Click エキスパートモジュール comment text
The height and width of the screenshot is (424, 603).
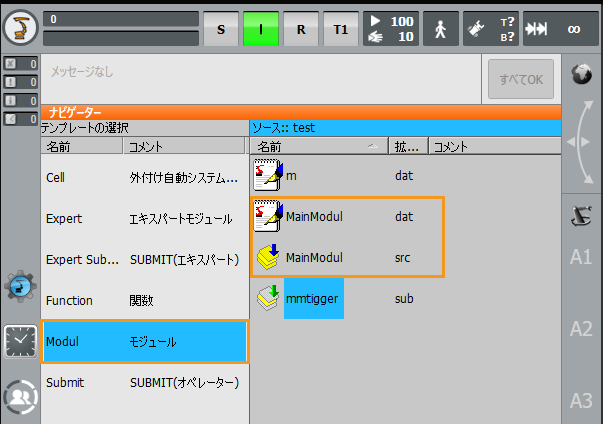[x=181, y=219]
